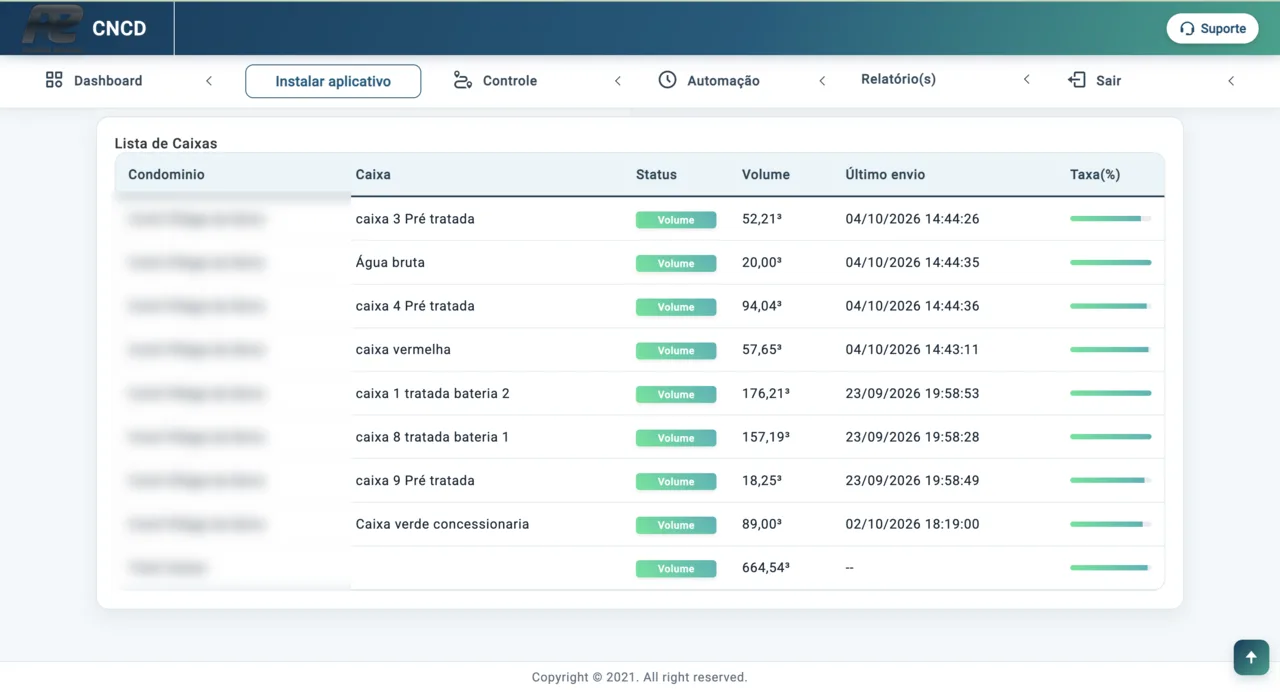Expand the Automação menu chevron

pyautogui.click(x=822, y=81)
